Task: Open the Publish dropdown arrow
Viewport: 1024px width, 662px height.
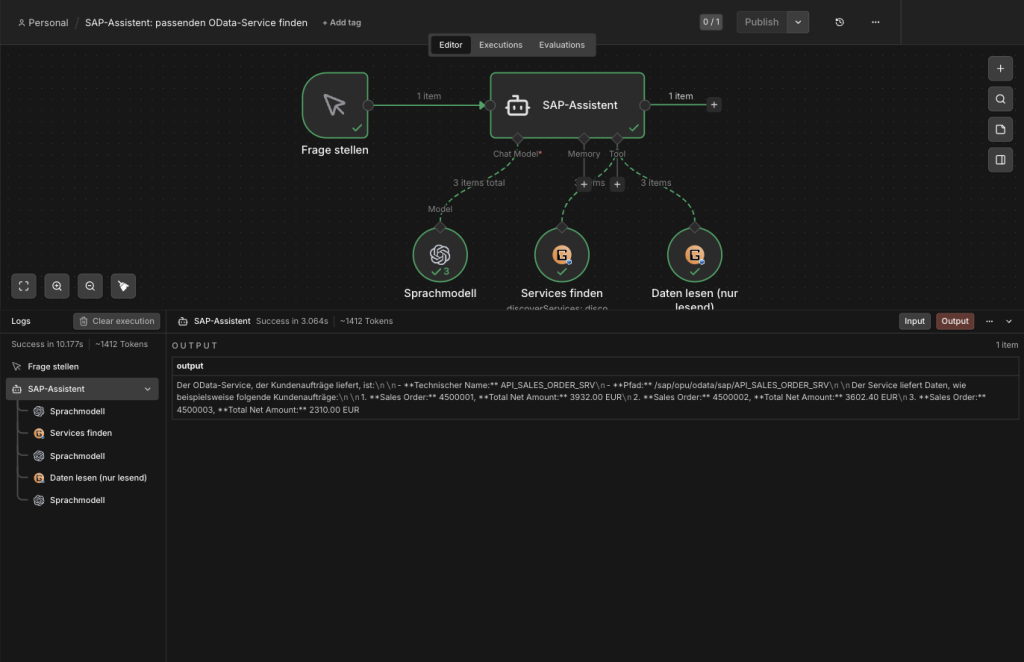Action: [798, 22]
